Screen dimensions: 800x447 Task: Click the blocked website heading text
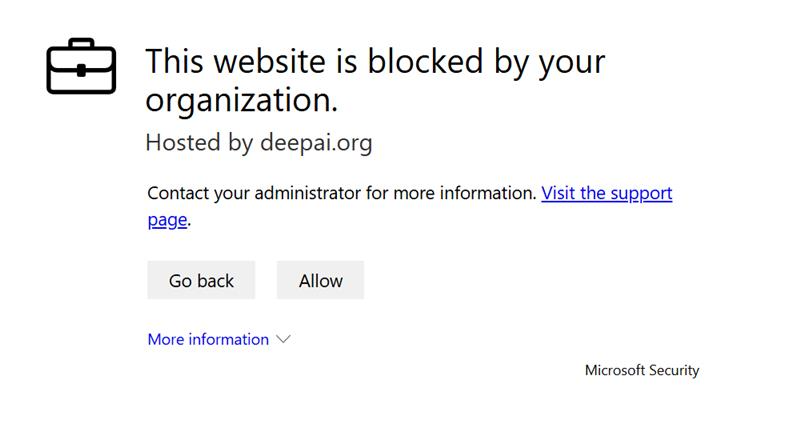coord(375,62)
